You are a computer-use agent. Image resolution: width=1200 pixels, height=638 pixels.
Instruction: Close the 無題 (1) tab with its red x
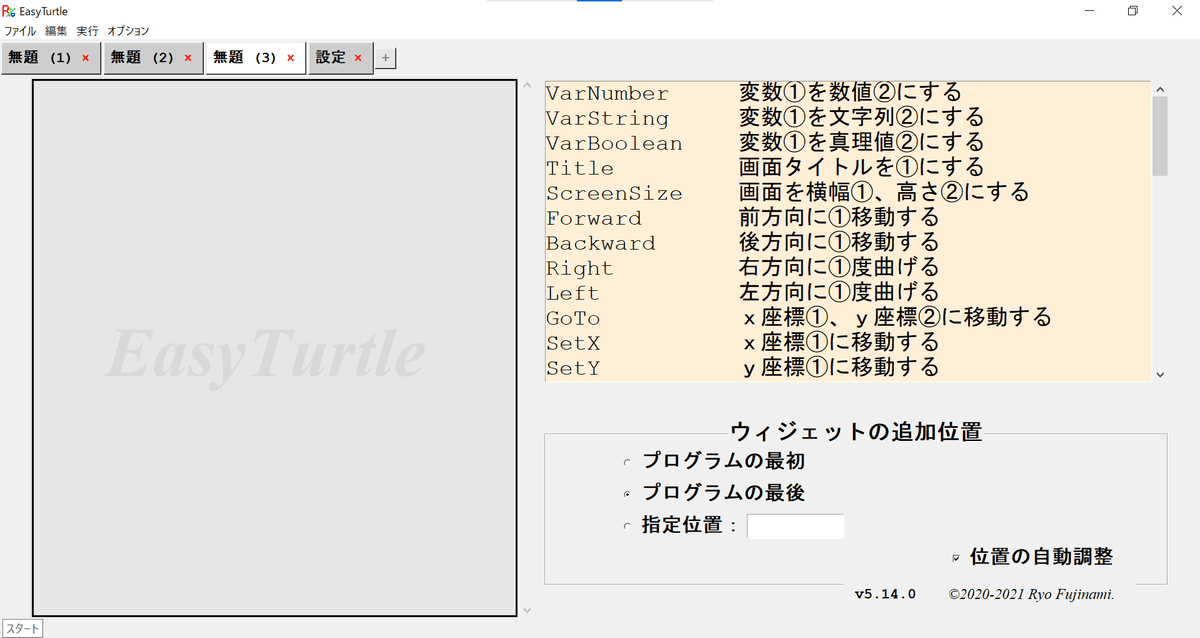(85, 58)
